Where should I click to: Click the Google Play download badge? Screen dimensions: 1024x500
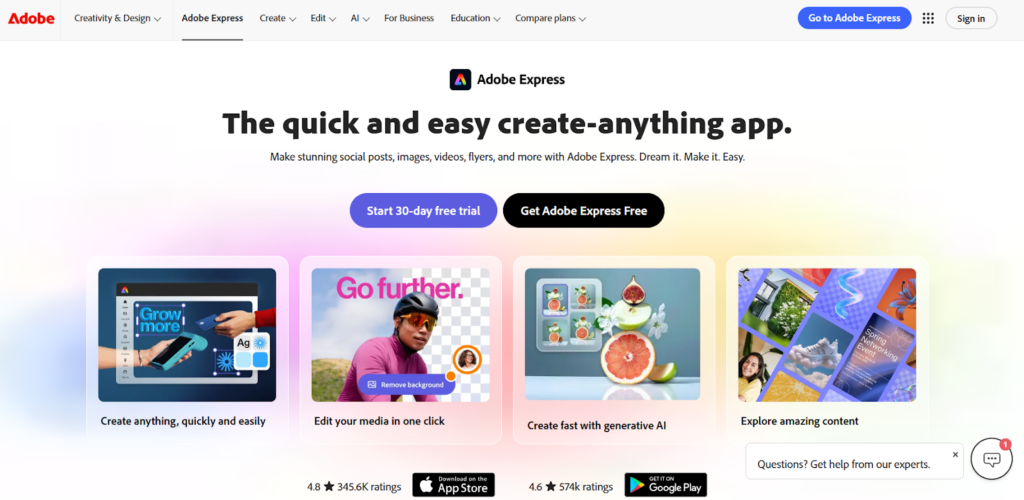665,485
